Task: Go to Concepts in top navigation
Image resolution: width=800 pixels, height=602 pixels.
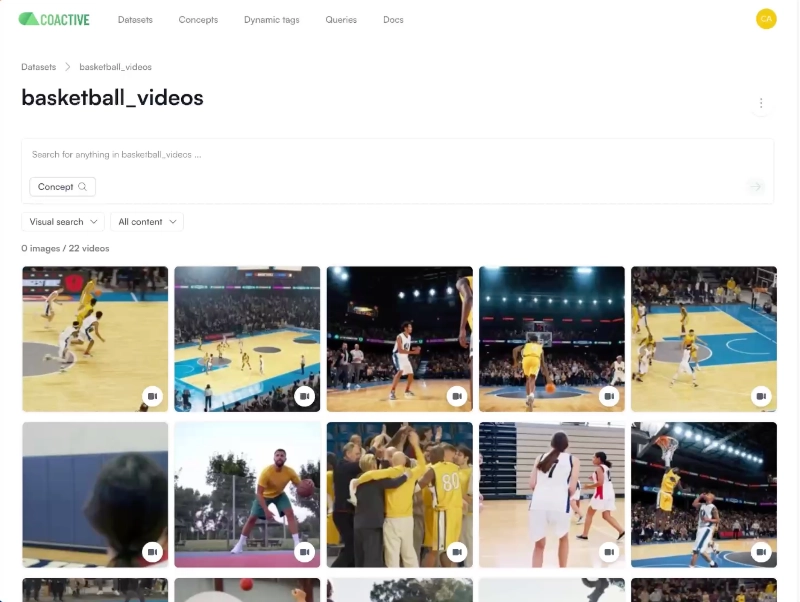Action: [198, 20]
